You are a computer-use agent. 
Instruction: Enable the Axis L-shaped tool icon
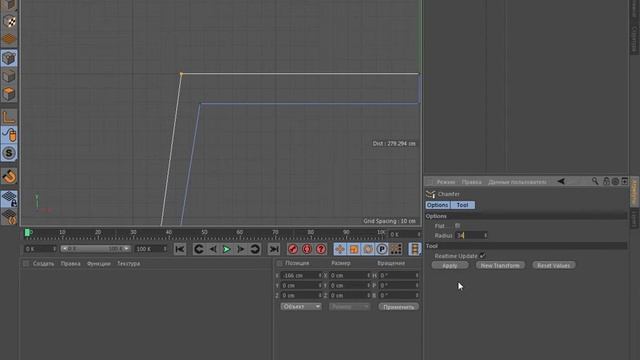(x=9, y=117)
